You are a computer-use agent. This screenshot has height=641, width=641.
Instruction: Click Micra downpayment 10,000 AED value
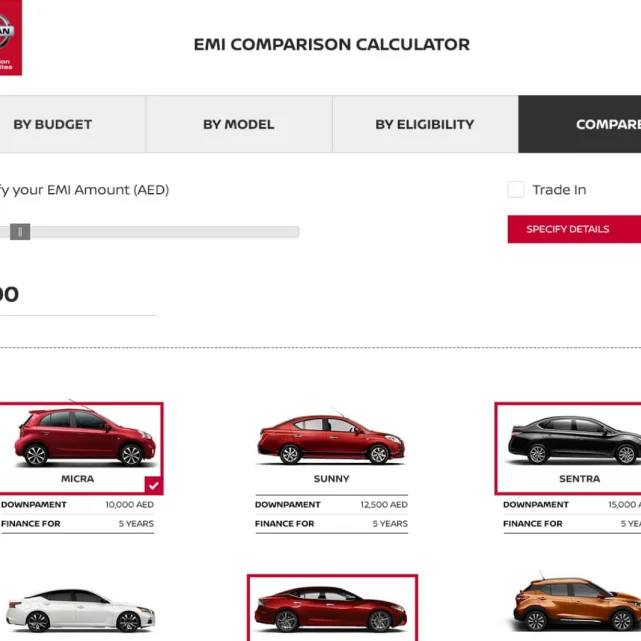click(130, 504)
